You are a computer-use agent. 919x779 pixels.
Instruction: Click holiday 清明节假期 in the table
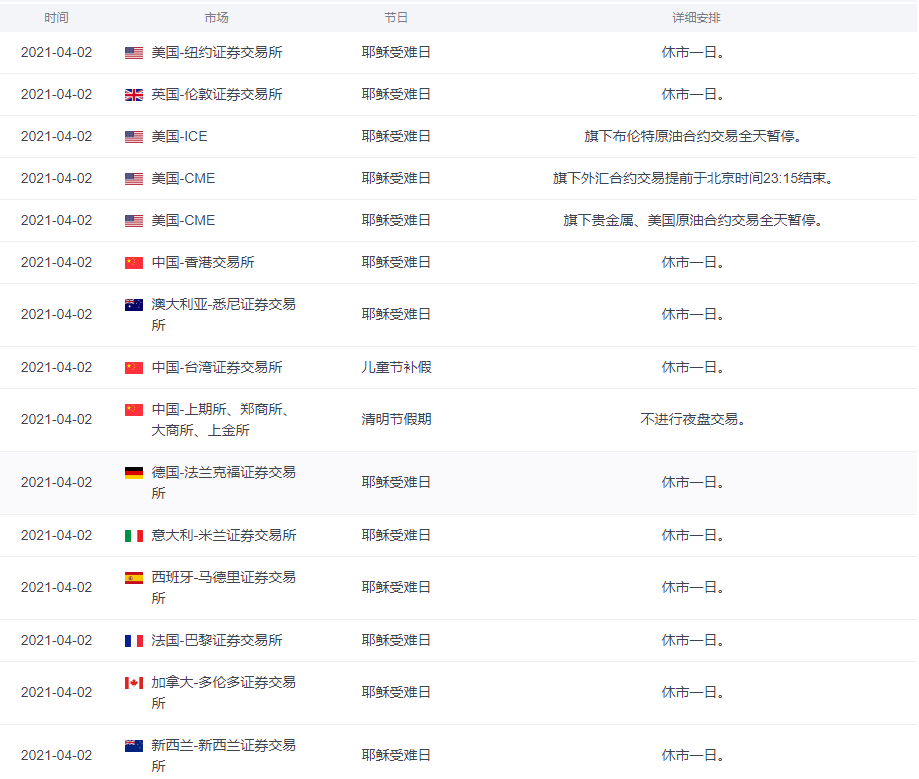(x=396, y=420)
